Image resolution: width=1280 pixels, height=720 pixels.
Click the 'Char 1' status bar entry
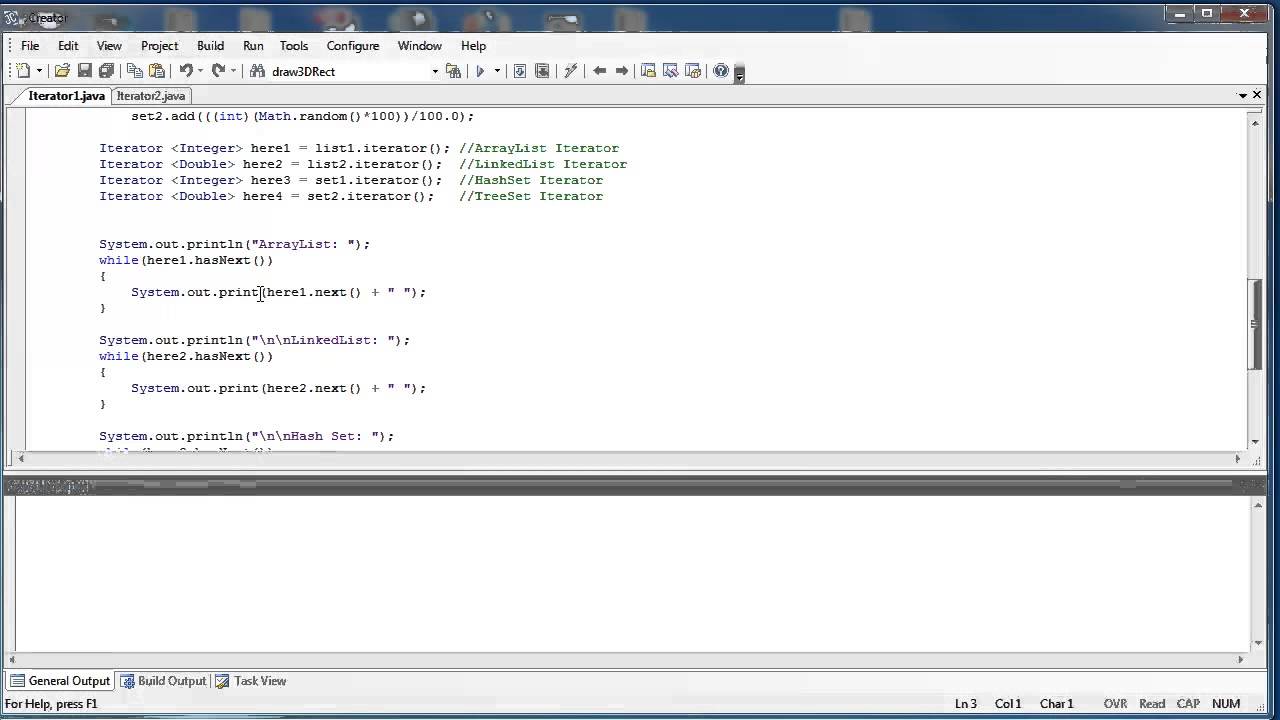[x=1056, y=704]
